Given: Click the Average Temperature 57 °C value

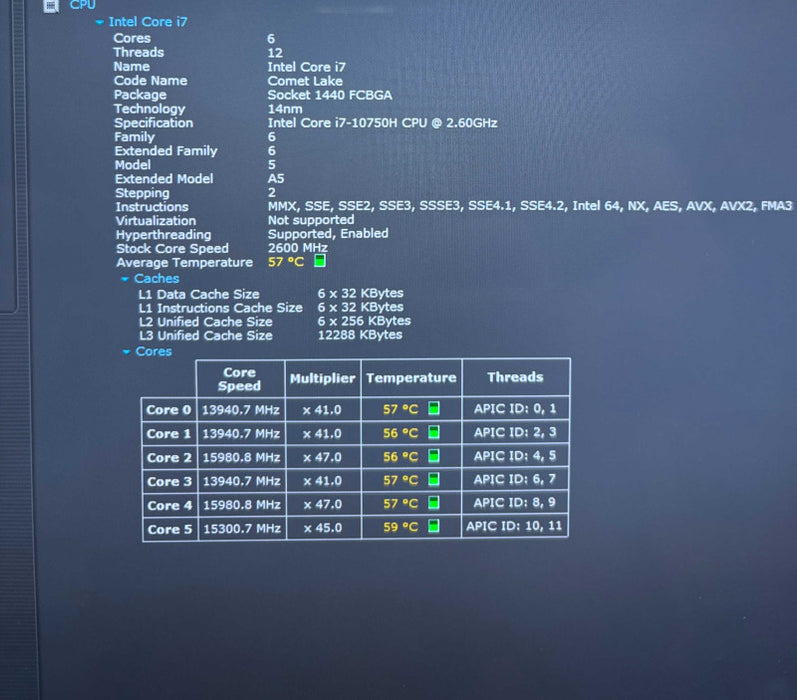Looking at the screenshot, I should click(x=286, y=262).
